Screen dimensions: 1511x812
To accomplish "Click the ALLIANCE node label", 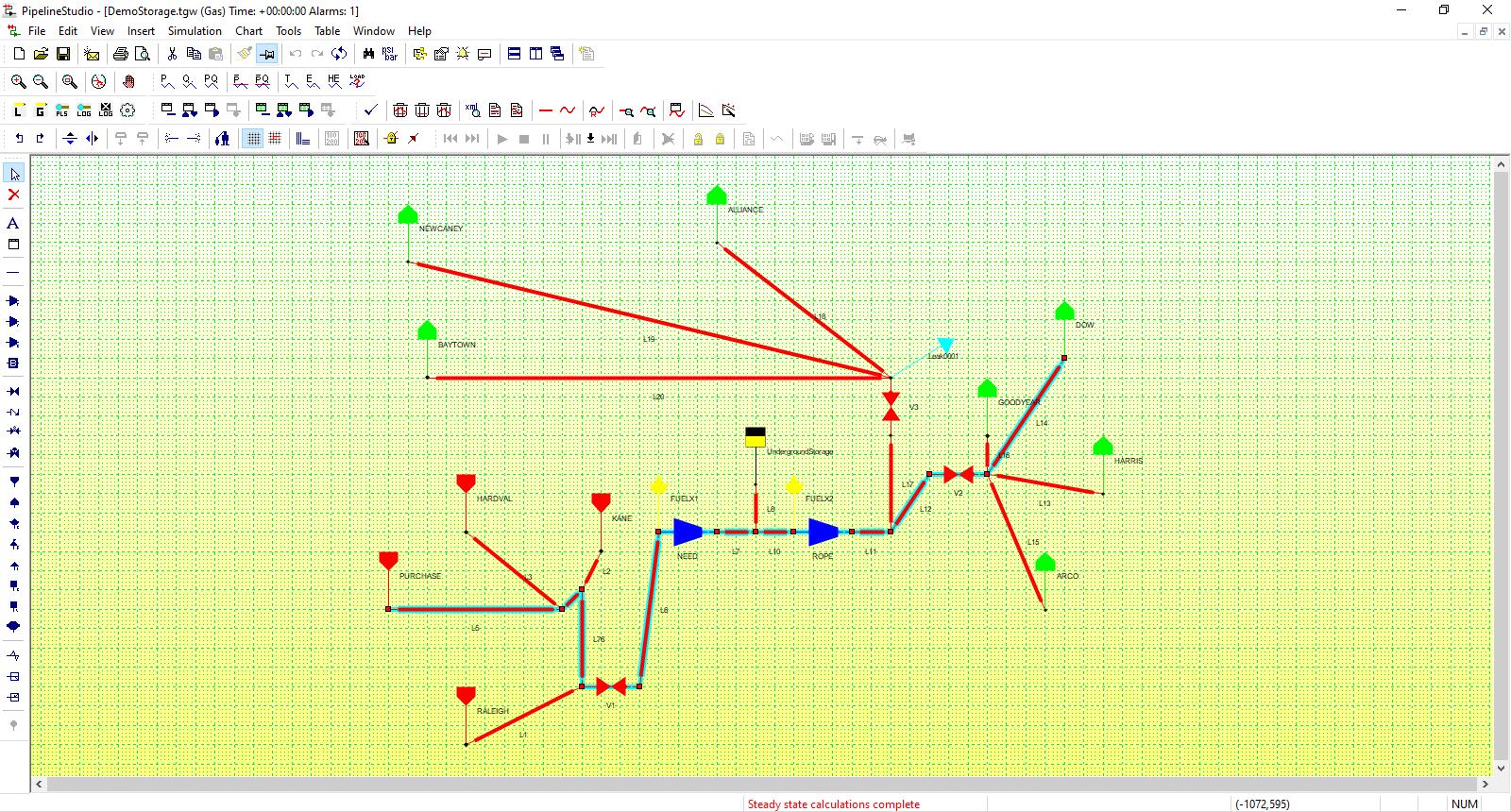I will [746, 210].
